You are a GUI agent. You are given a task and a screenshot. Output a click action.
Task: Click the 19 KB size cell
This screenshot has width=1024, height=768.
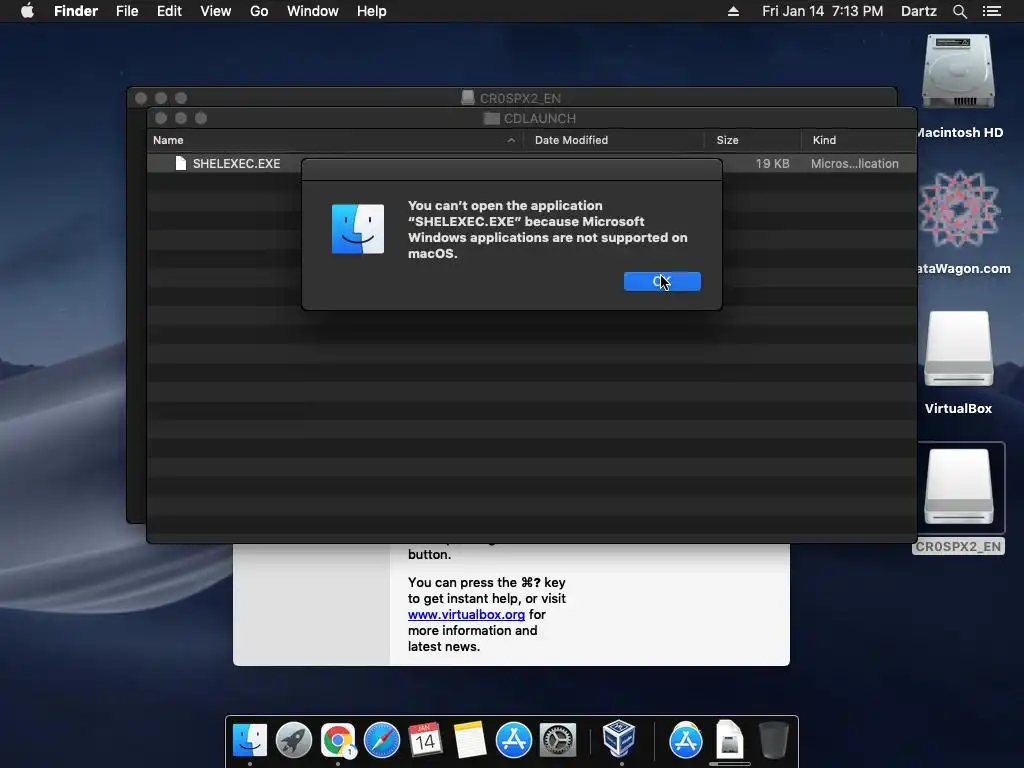coord(772,163)
